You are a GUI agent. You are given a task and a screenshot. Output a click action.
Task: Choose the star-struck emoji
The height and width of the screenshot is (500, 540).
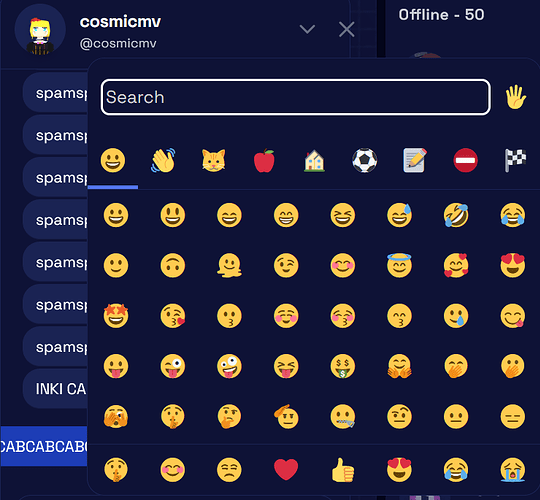click(x=116, y=316)
